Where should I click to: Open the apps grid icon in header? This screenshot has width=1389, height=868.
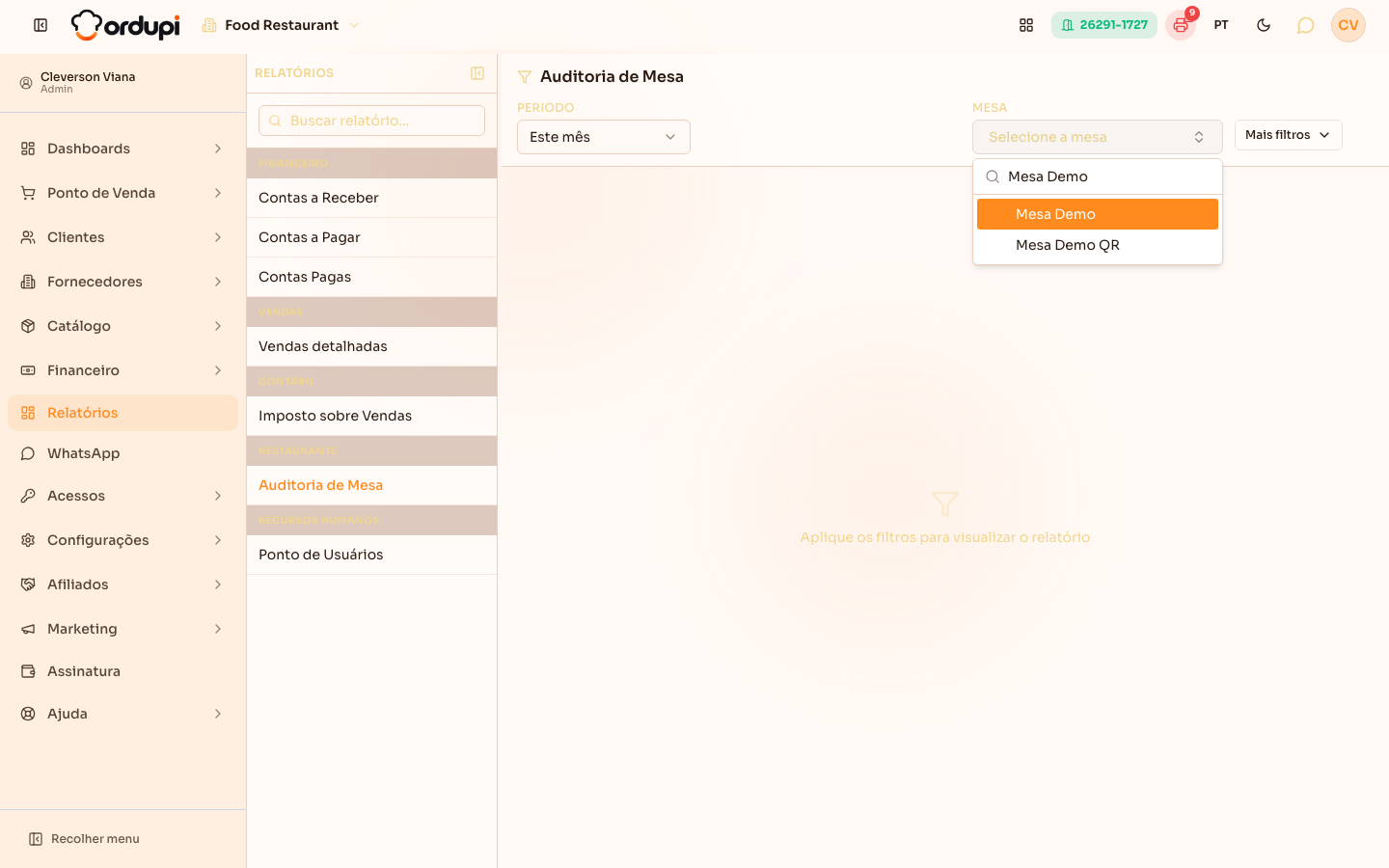coord(1026,25)
